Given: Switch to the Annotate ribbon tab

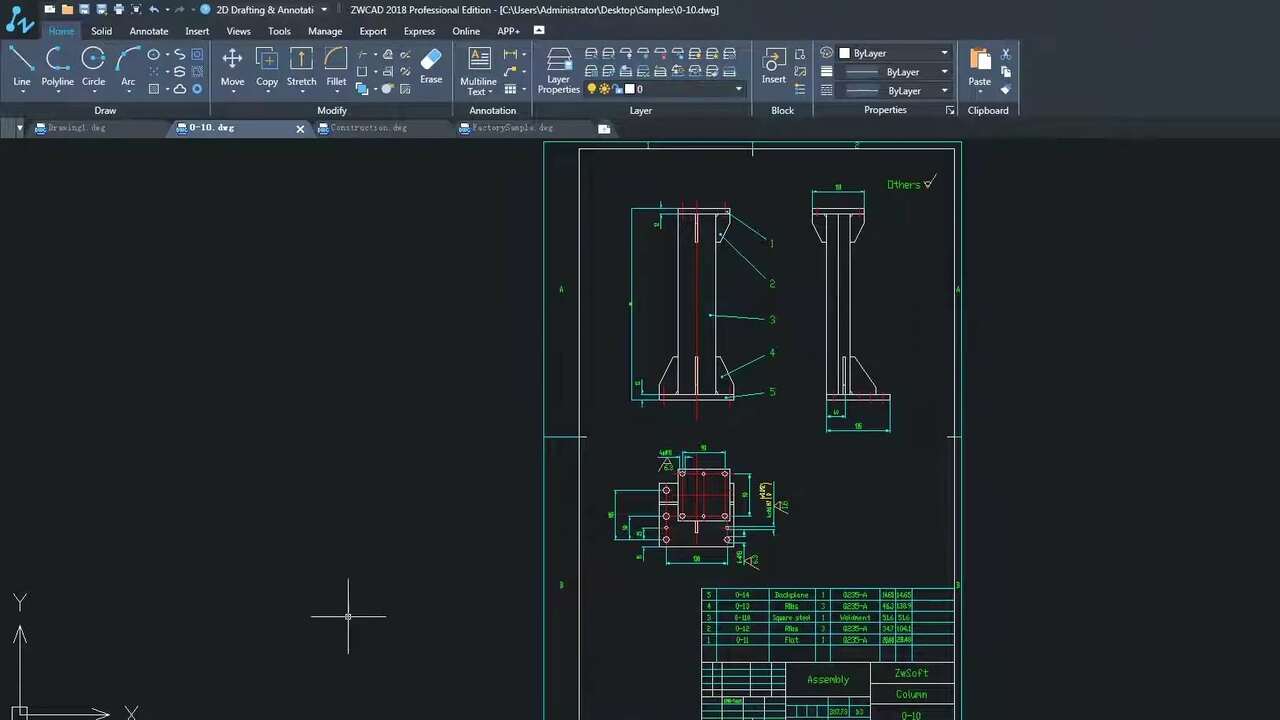Looking at the screenshot, I should click(x=149, y=31).
